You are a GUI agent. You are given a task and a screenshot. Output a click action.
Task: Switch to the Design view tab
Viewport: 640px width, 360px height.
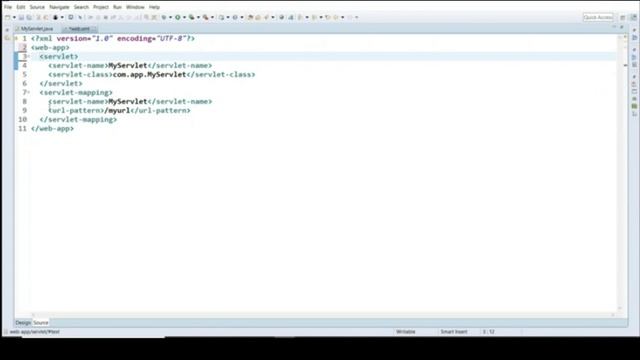pos(23,322)
